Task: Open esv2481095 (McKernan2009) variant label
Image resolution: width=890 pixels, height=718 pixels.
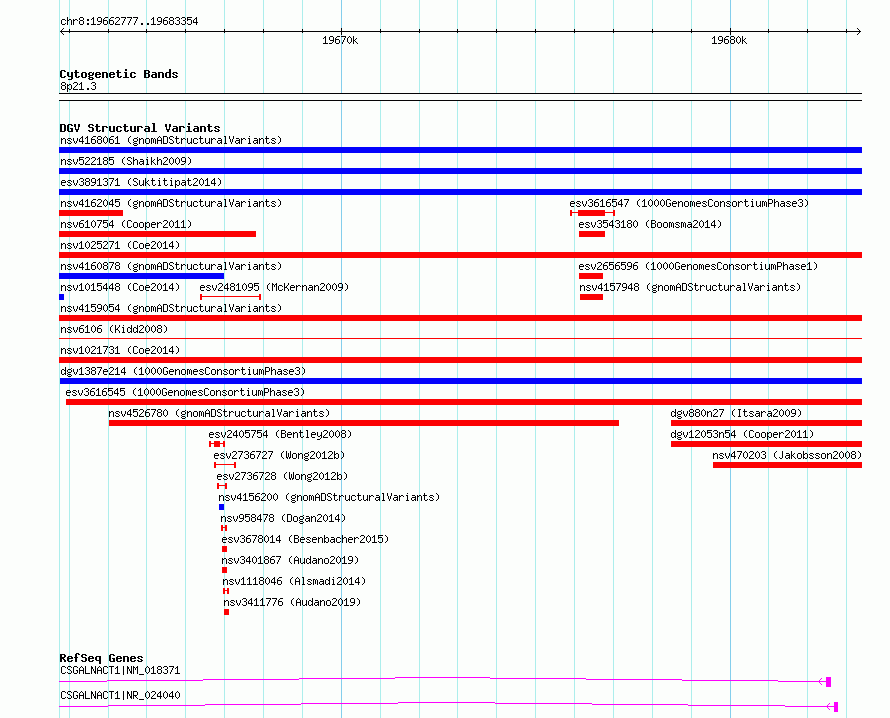Action: click(274, 287)
